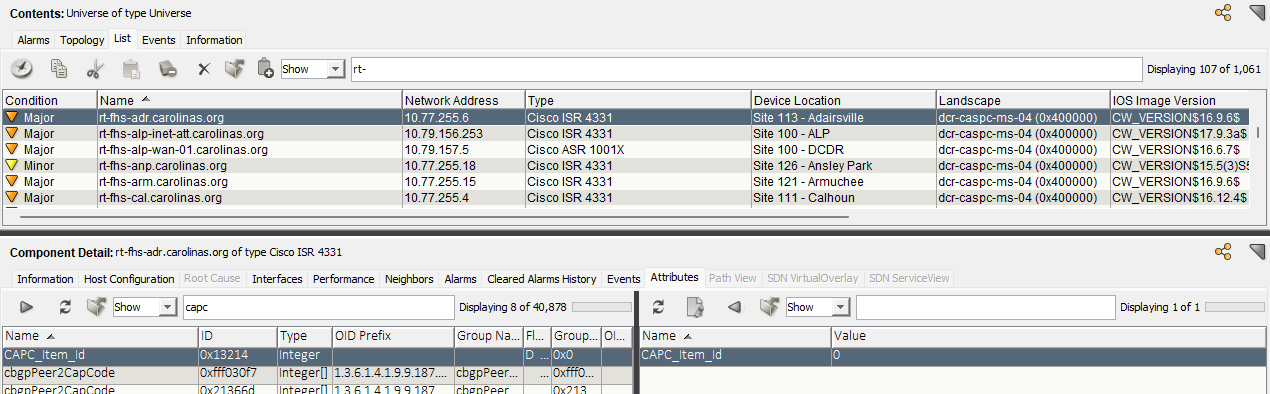Click the scissors cut icon
Image resolution: width=1270 pixels, height=394 pixels.
[x=95, y=69]
